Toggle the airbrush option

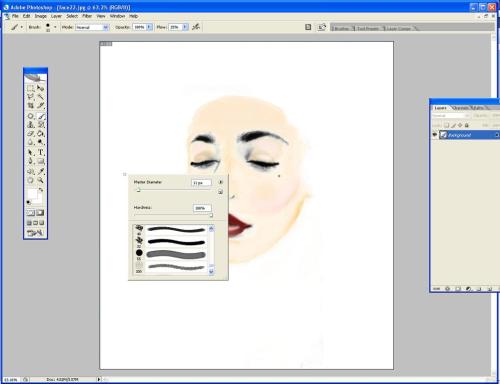[196, 27]
